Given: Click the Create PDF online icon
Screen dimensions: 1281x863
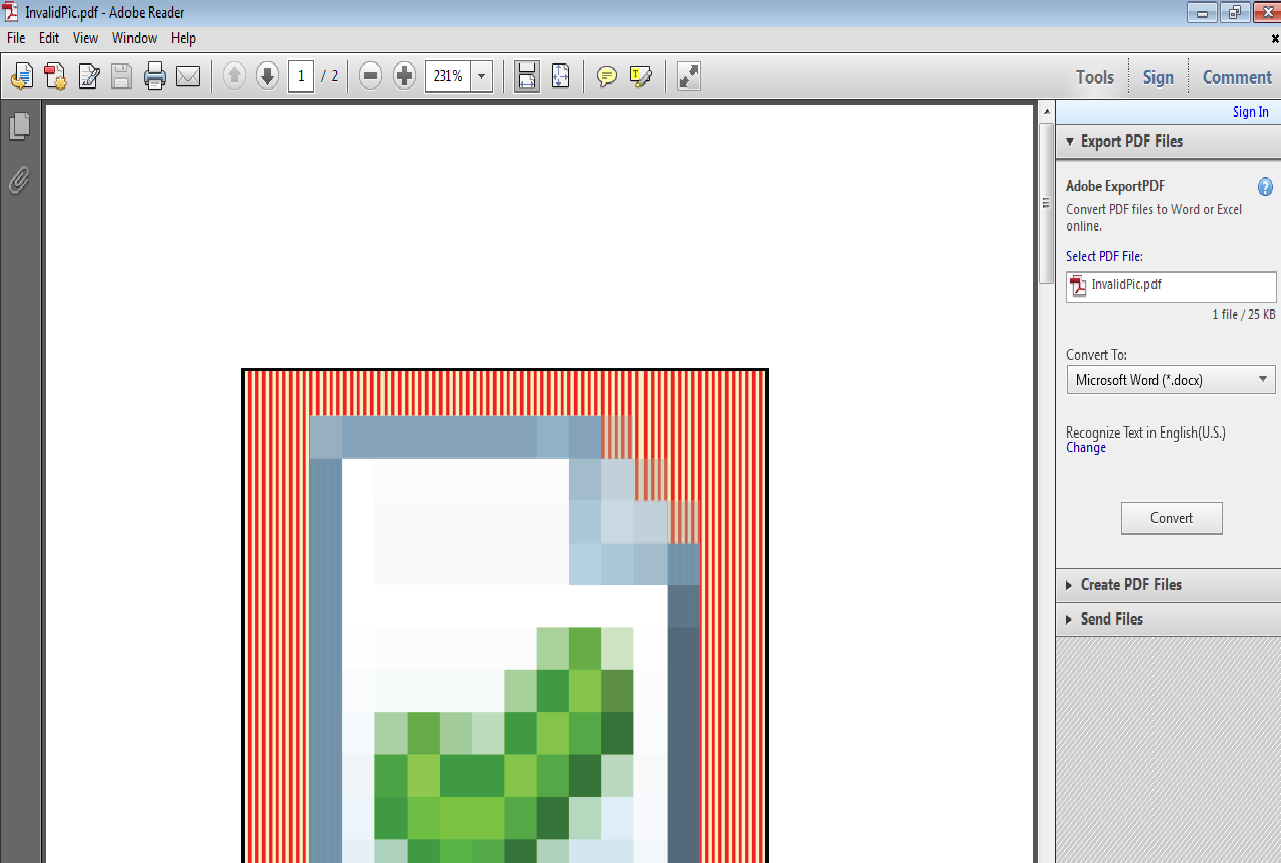Looking at the screenshot, I should coord(55,76).
